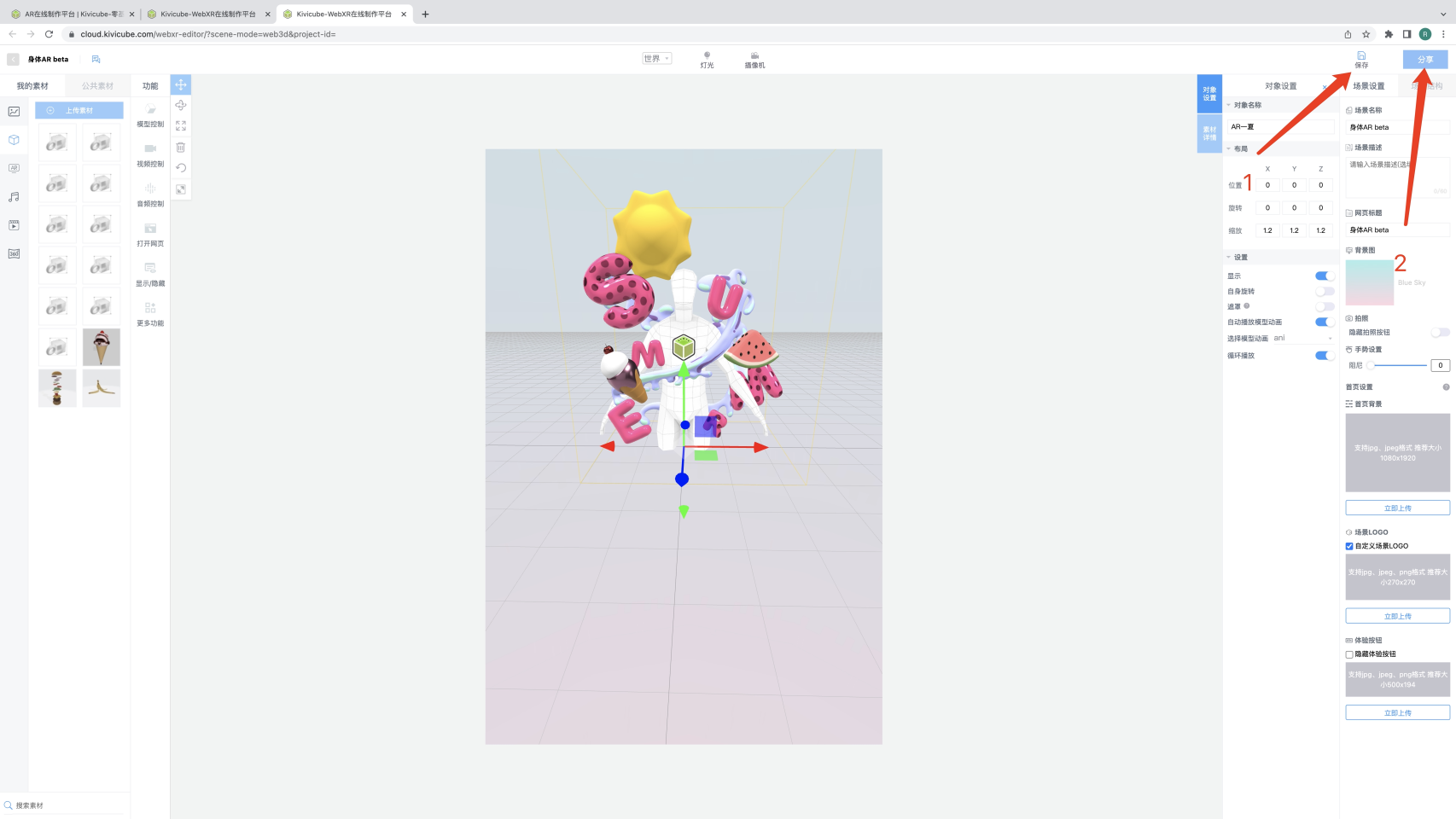The height and width of the screenshot is (819, 1456).
Task: Check the 隐藏体验按钮 checkbox
Action: click(x=1349, y=654)
